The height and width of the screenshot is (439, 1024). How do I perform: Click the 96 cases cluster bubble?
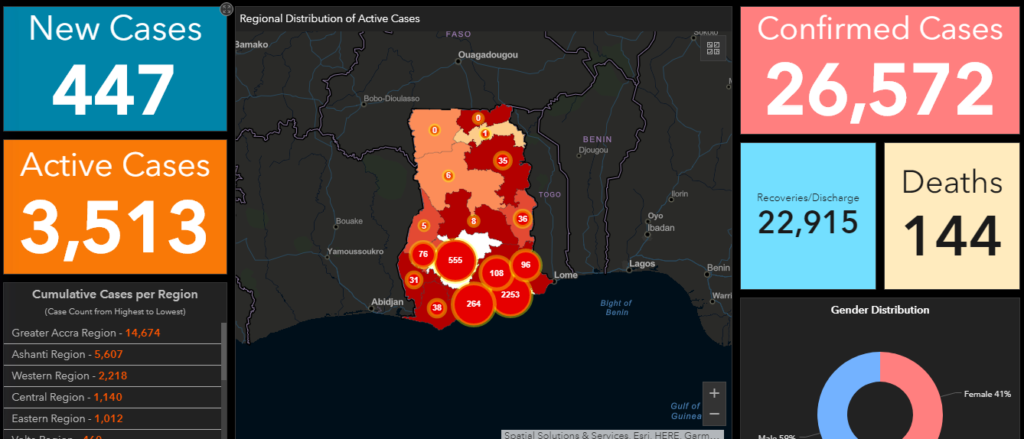[525, 265]
